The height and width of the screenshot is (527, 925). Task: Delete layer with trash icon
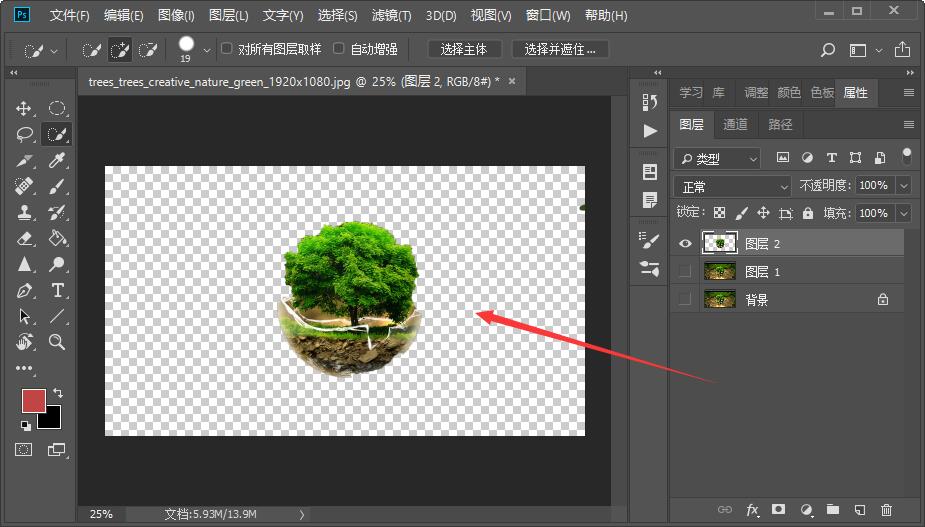(886, 509)
